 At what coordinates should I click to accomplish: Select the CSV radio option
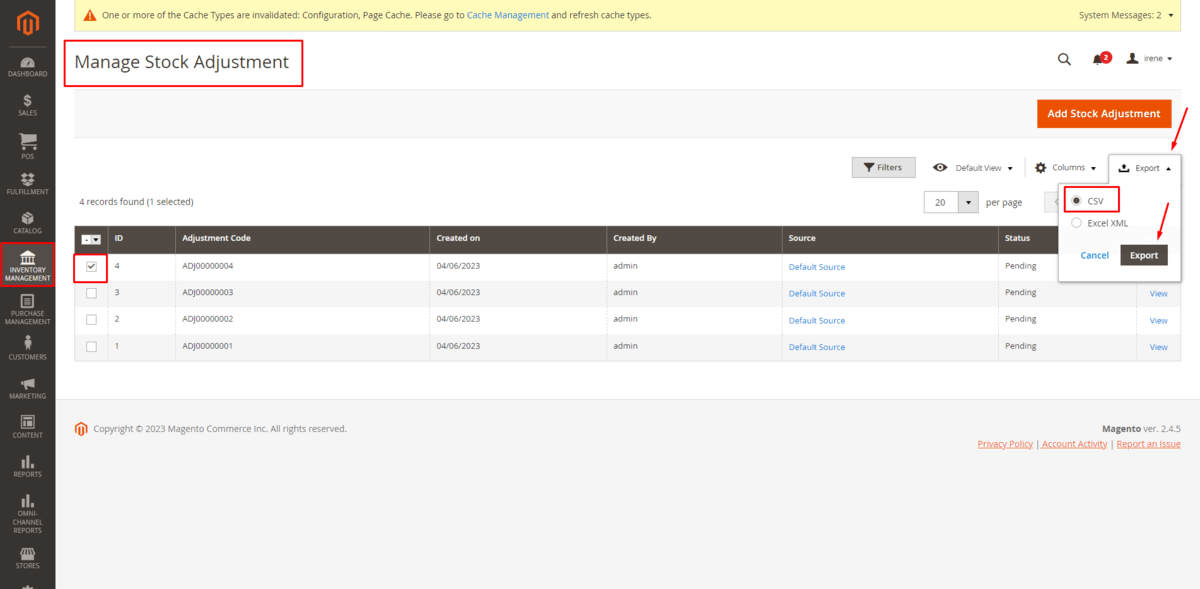coord(1076,201)
